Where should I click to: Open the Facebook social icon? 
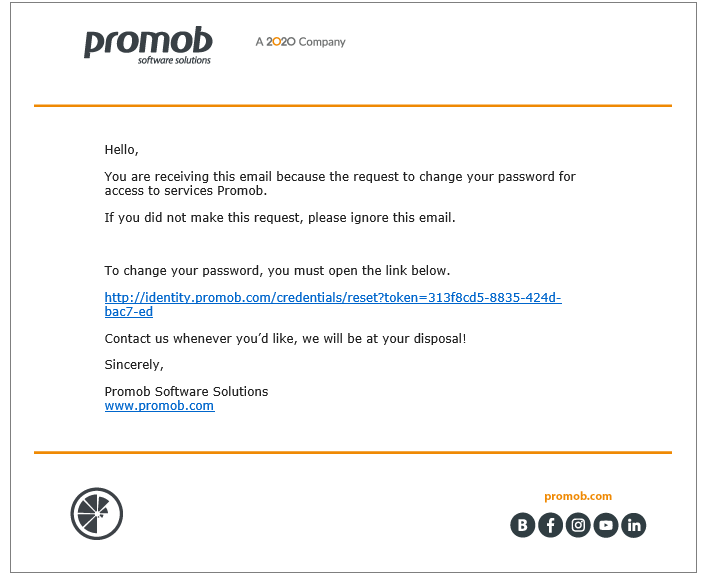550,525
